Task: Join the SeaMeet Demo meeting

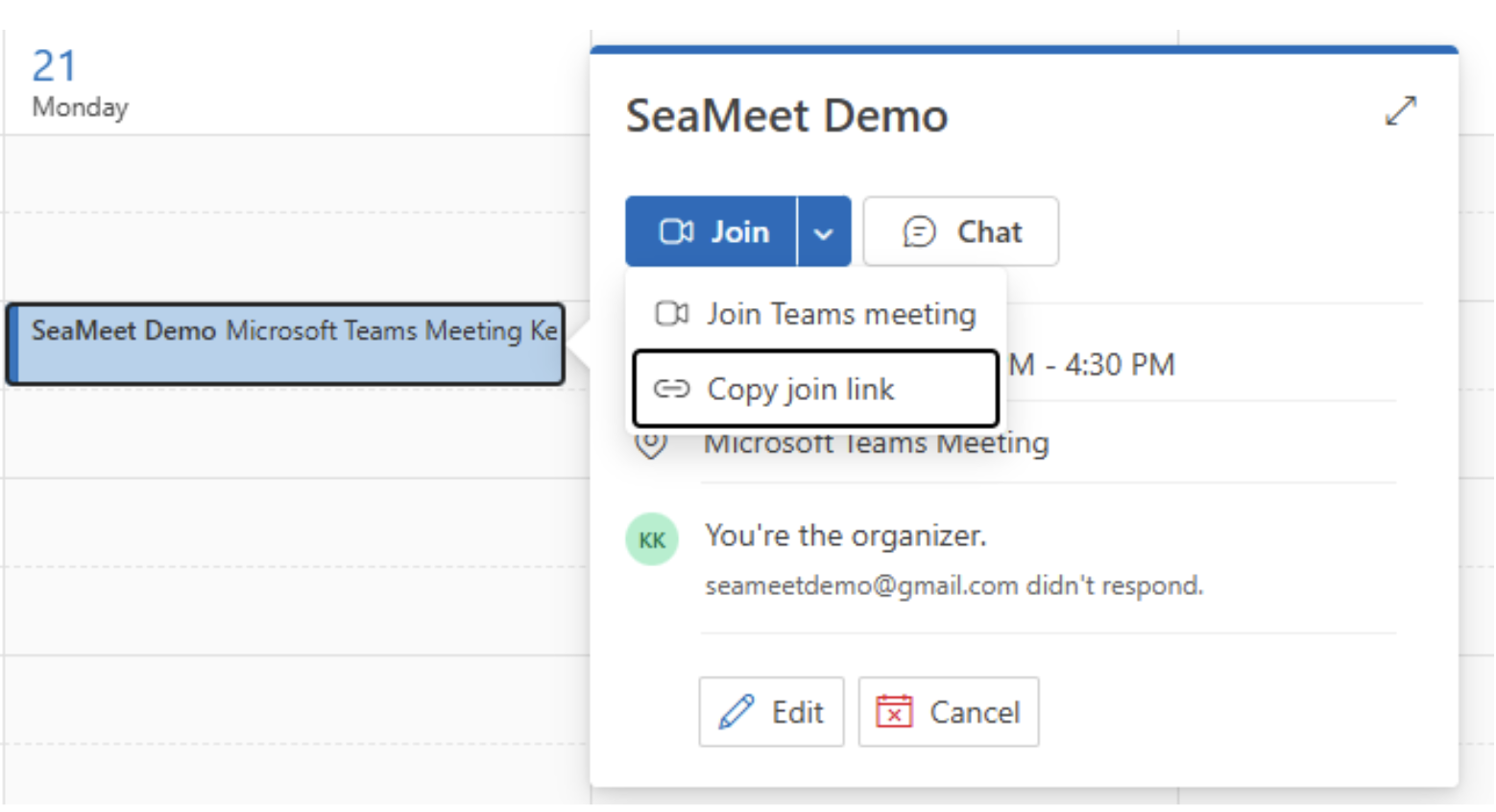Action: [712, 231]
